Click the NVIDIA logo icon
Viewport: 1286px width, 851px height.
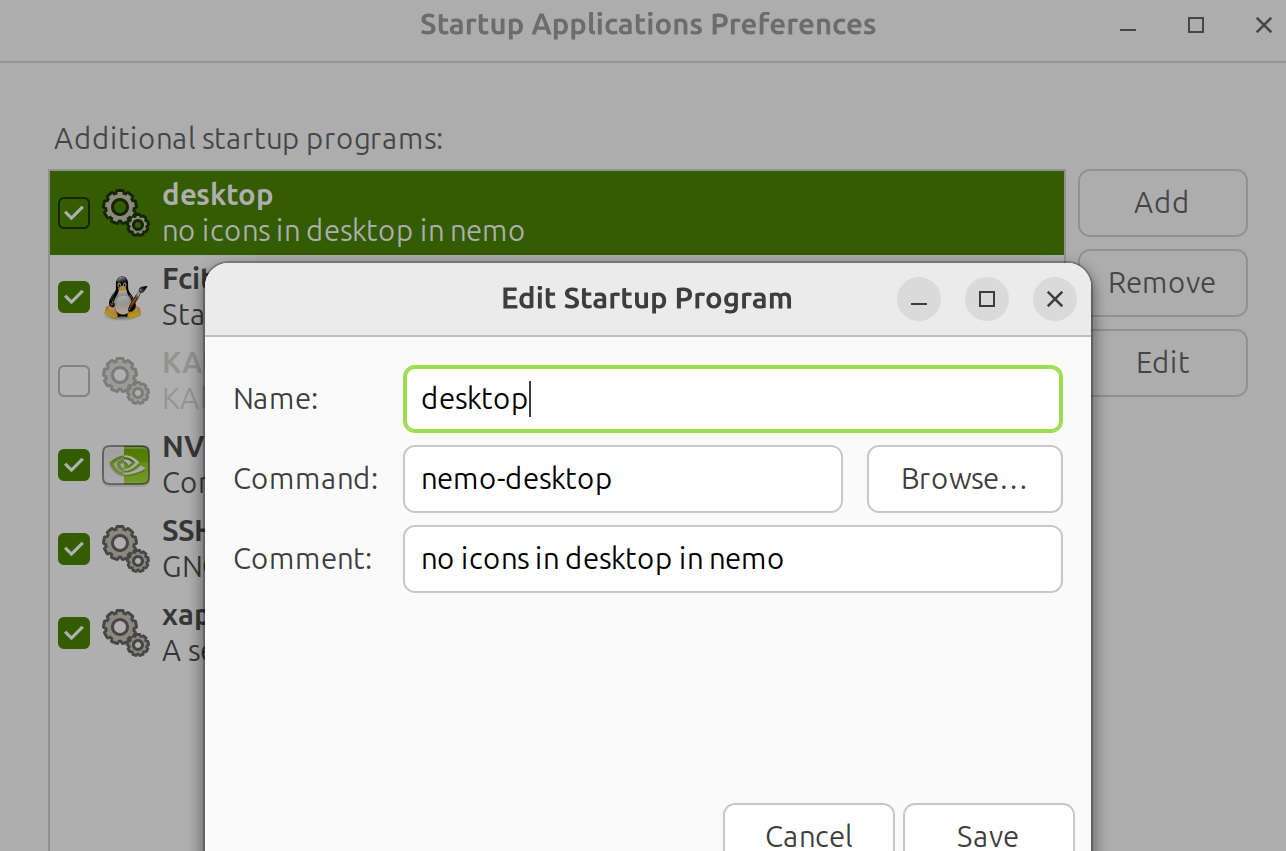pos(125,465)
